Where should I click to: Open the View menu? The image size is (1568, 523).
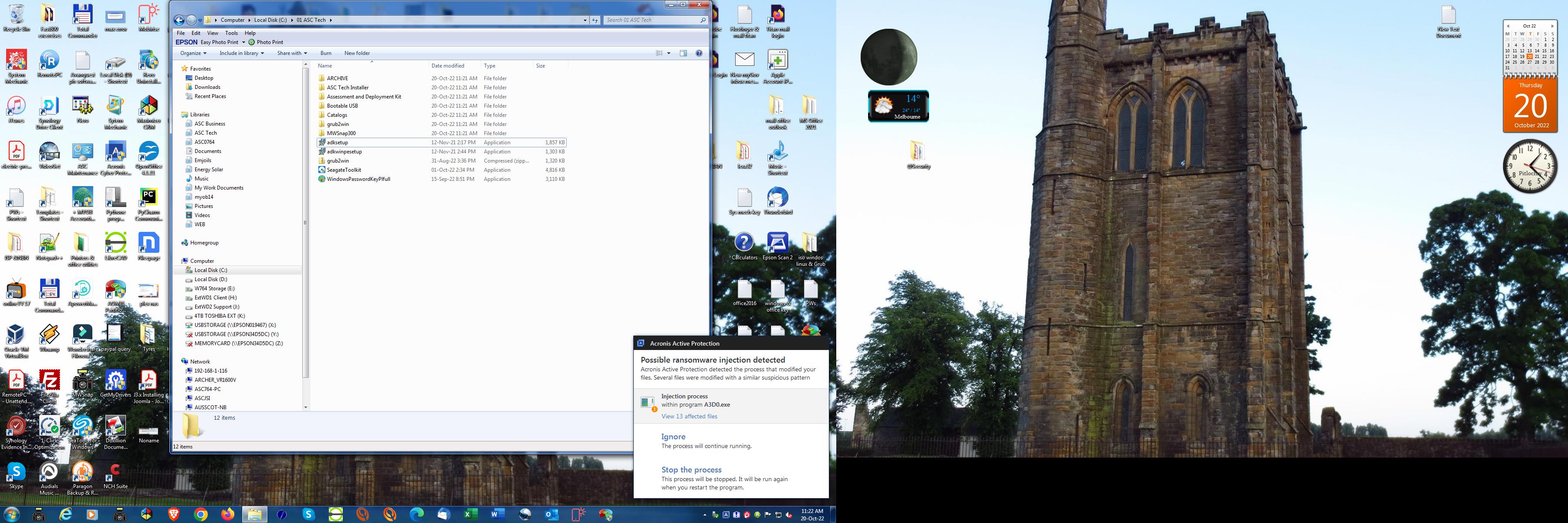click(213, 33)
